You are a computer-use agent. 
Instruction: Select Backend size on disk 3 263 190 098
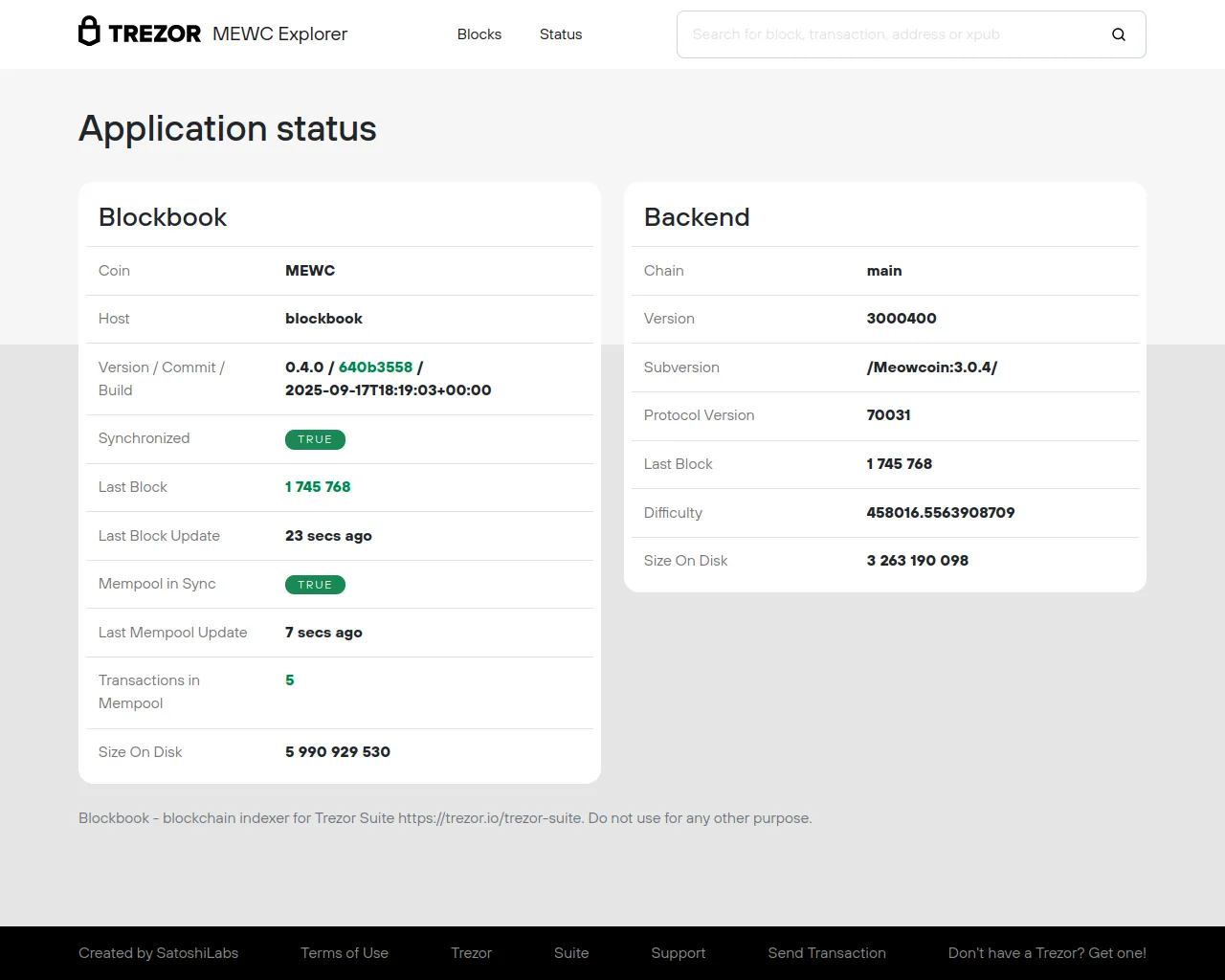pyautogui.click(x=918, y=561)
